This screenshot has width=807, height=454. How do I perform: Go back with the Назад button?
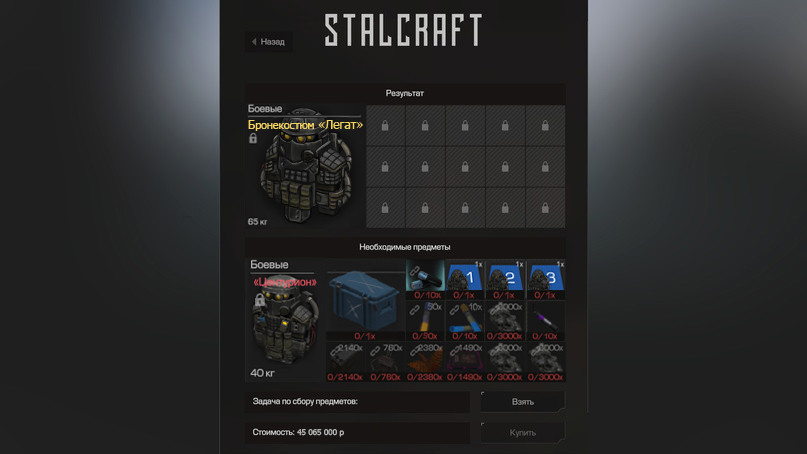click(269, 42)
